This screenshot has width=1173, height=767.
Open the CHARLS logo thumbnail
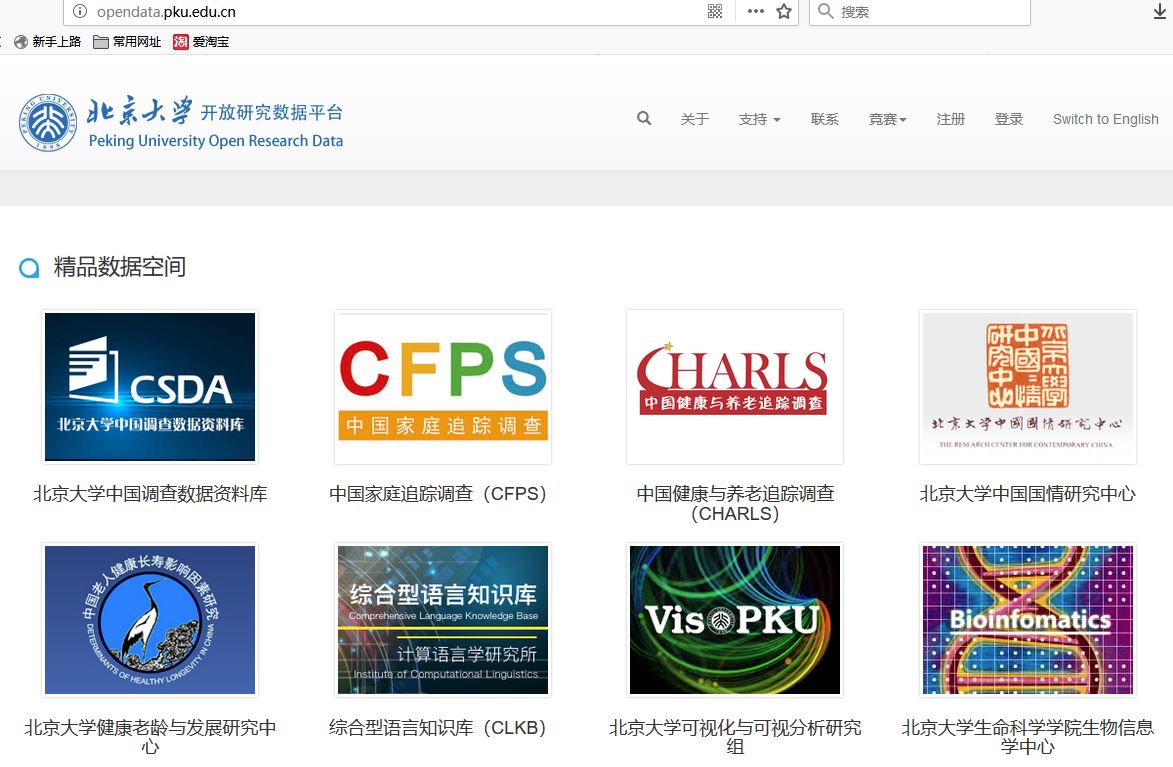[735, 387]
